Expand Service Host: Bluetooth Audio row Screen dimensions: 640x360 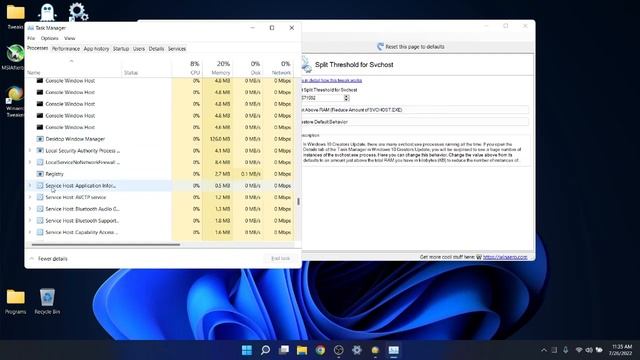[x=30, y=209]
